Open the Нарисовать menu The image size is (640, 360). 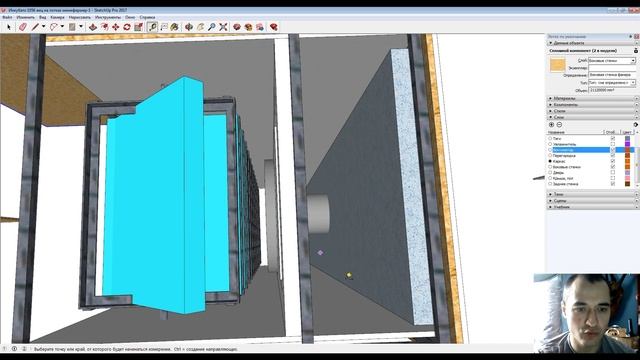(80, 18)
